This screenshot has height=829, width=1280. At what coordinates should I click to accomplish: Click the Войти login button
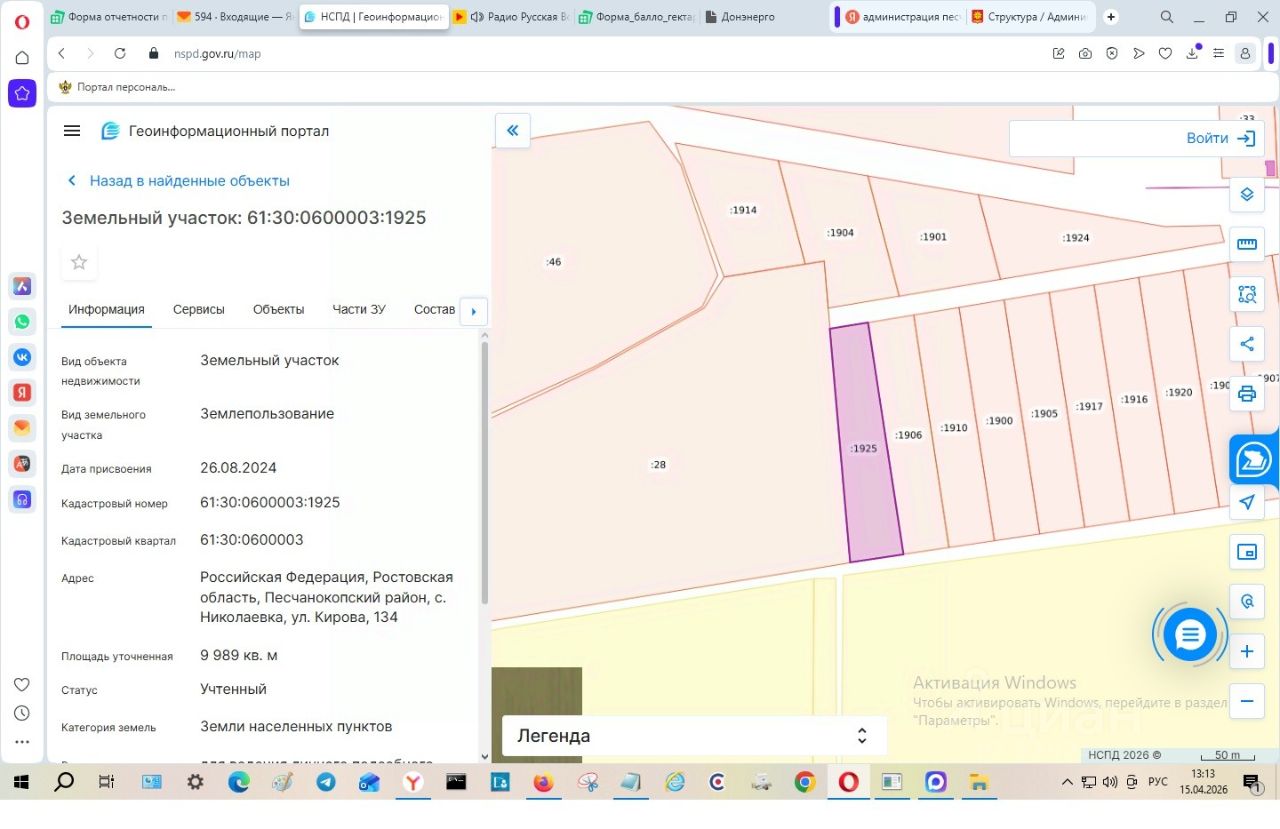pos(1221,139)
